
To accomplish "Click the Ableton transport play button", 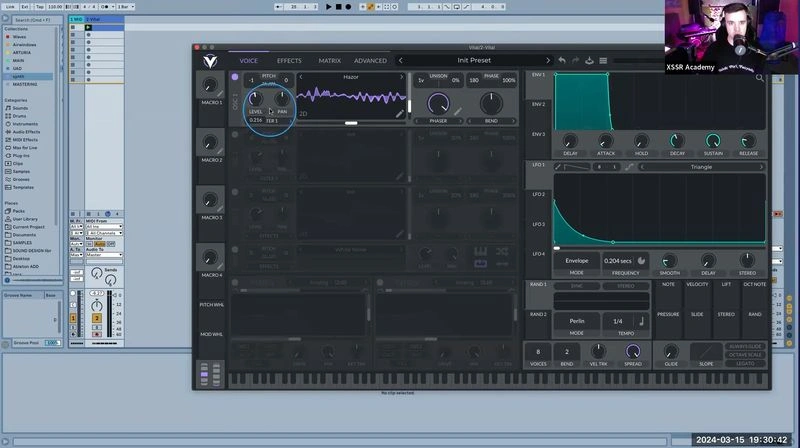I will coord(329,7).
